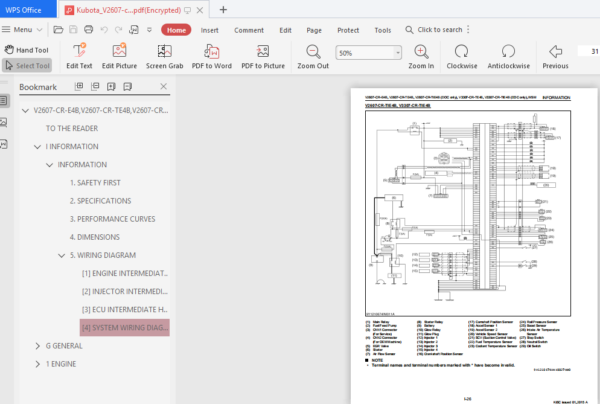The width and height of the screenshot is (600, 404).
Task: Open a new tab with plus button
Action: [223, 10]
